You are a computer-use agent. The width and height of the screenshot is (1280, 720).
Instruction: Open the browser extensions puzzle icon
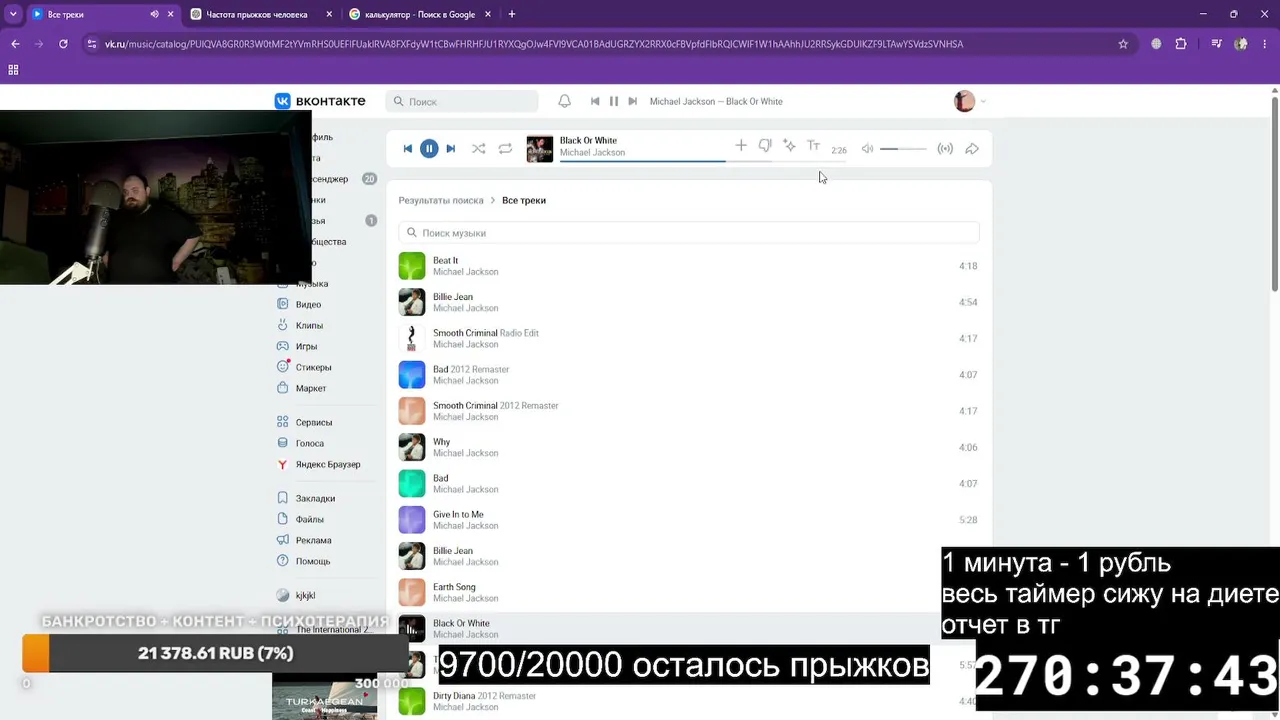[1181, 44]
